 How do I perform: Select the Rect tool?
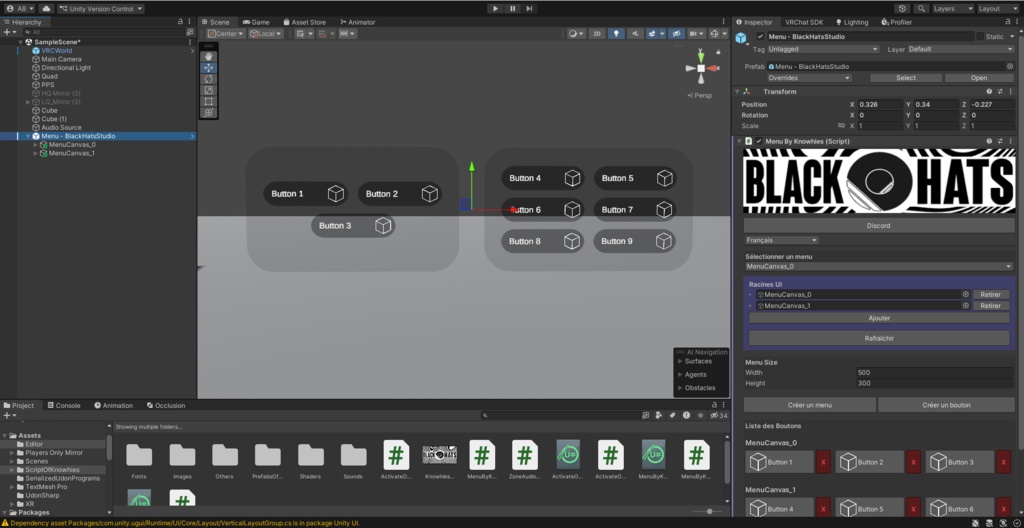208,101
